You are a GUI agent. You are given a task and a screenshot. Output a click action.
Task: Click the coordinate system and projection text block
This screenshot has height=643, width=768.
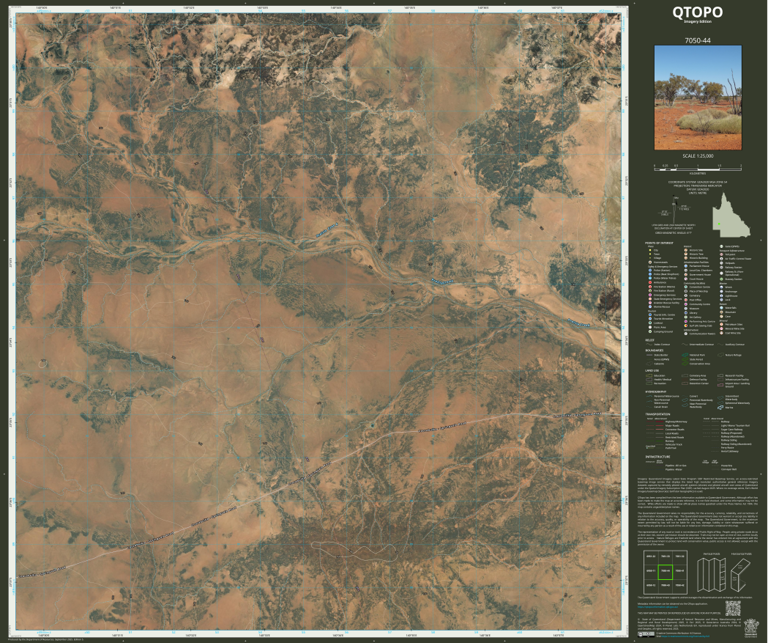tap(697, 188)
